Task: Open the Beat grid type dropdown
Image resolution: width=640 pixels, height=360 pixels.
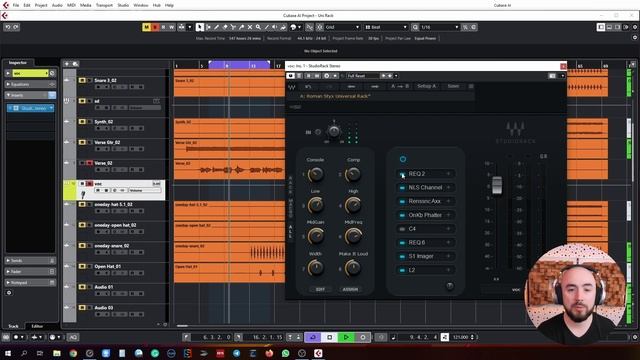Action: tap(386, 27)
